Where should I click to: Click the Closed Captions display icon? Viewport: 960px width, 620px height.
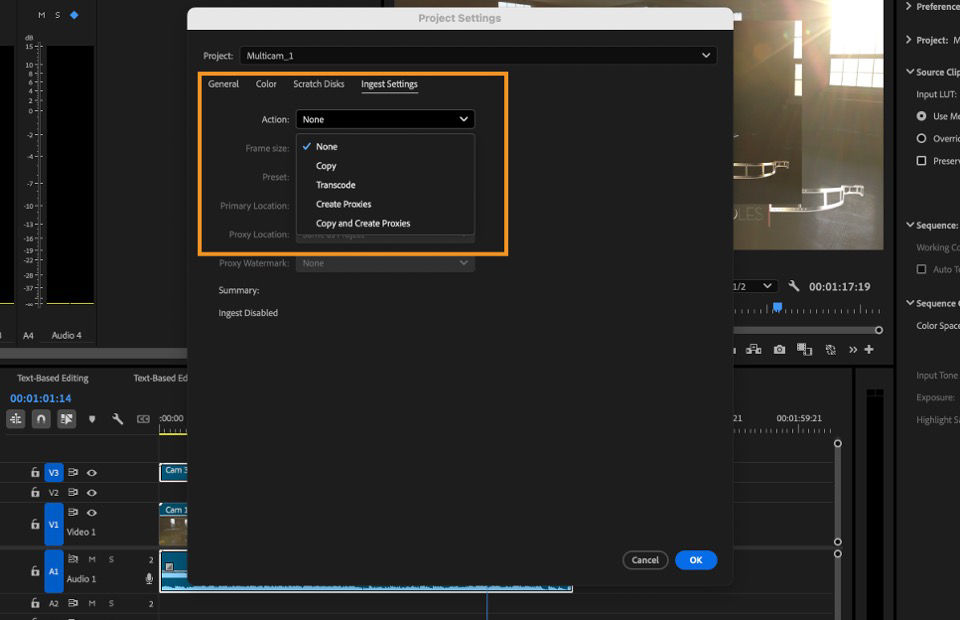point(144,419)
